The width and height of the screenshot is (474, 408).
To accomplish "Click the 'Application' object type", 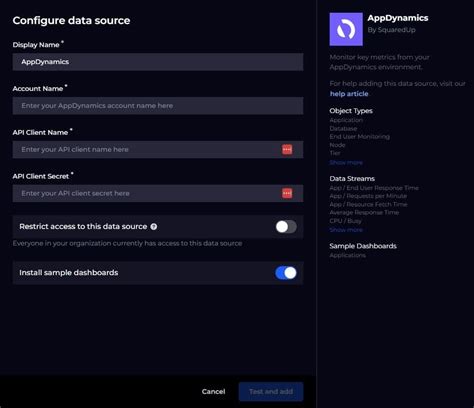I will click(346, 120).
